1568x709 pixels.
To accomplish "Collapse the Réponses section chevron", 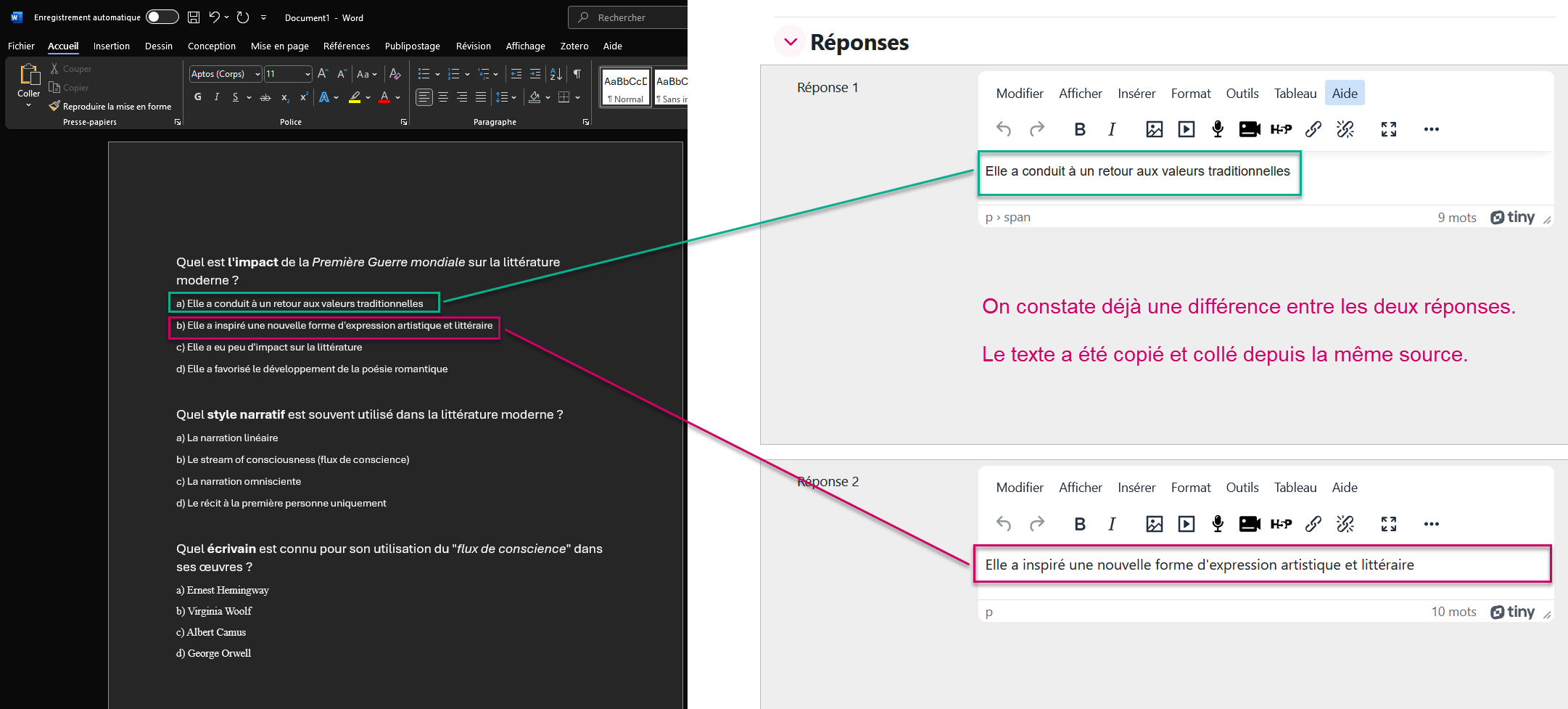I will click(x=791, y=42).
